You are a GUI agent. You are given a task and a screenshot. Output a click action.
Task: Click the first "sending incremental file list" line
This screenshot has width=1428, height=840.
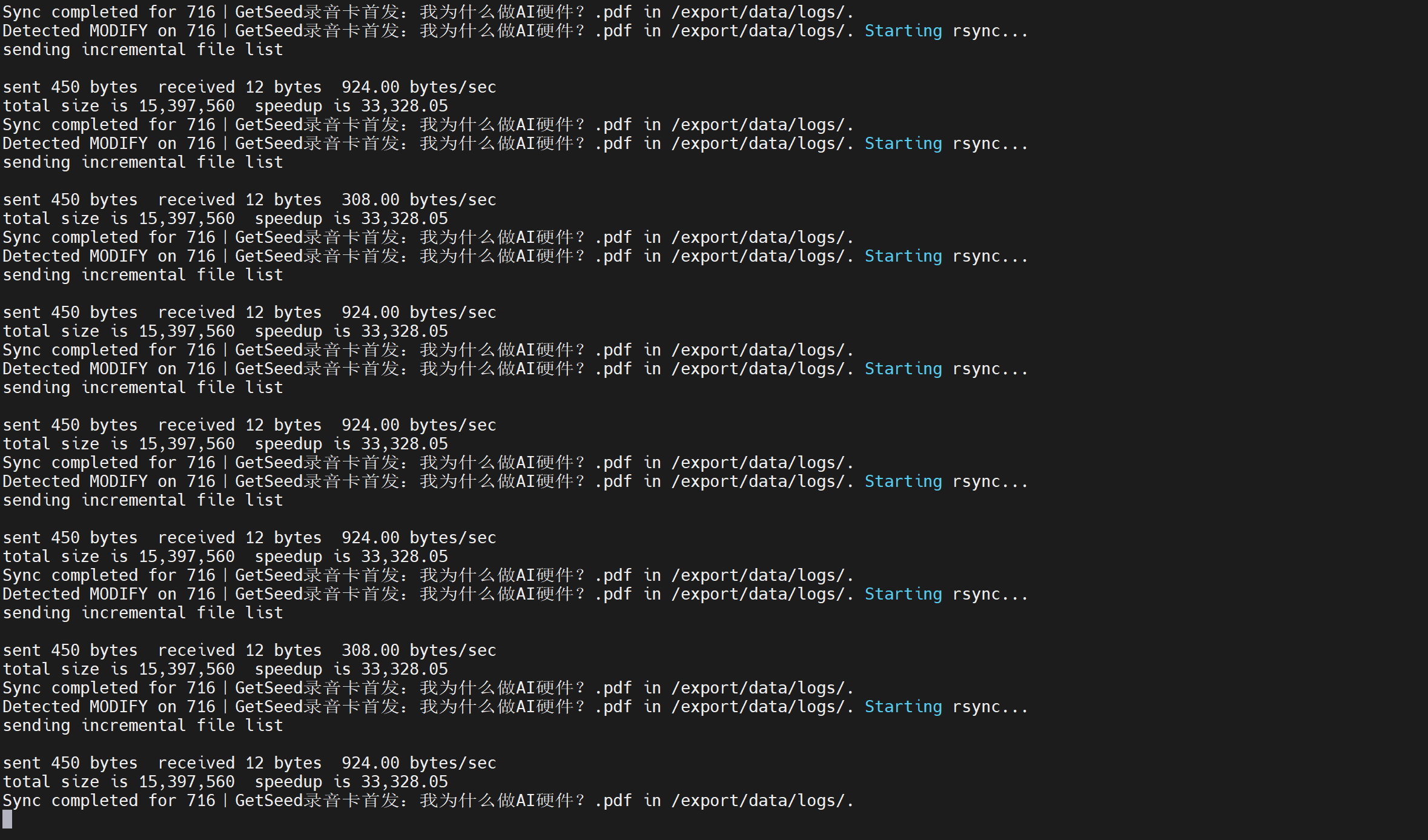(143, 50)
